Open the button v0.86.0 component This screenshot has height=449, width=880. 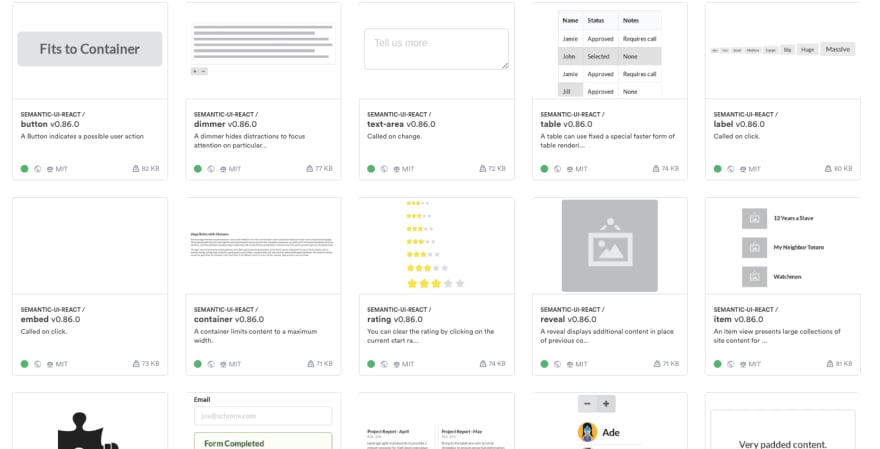(50, 124)
